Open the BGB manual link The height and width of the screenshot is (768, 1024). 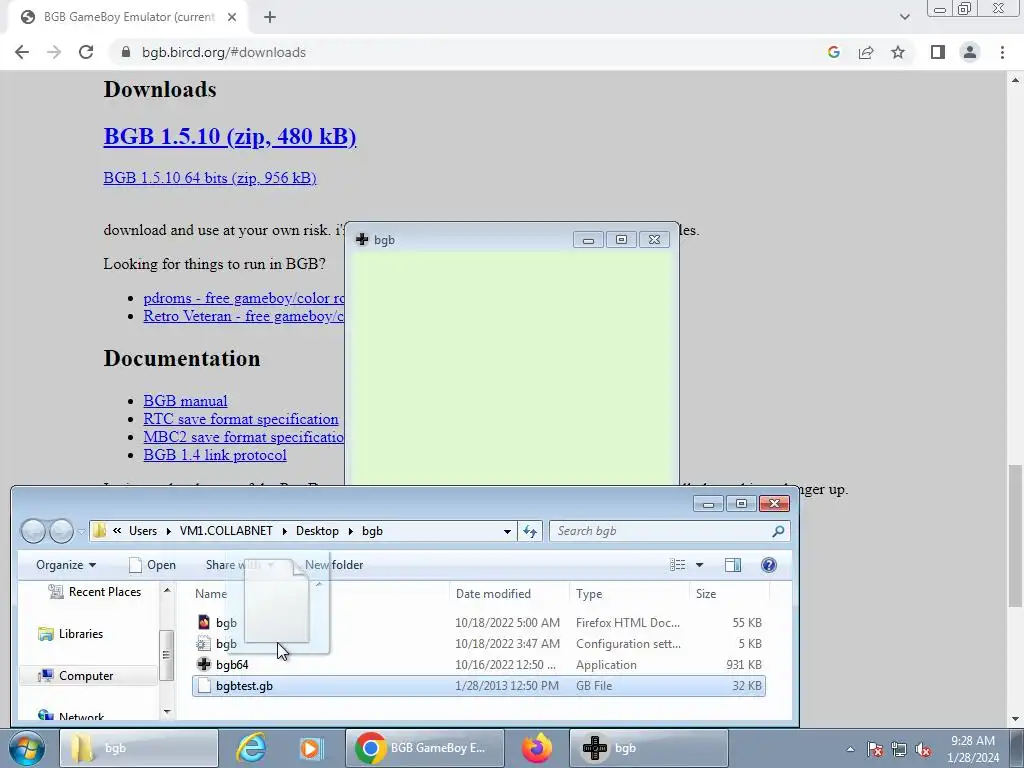coord(185,400)
